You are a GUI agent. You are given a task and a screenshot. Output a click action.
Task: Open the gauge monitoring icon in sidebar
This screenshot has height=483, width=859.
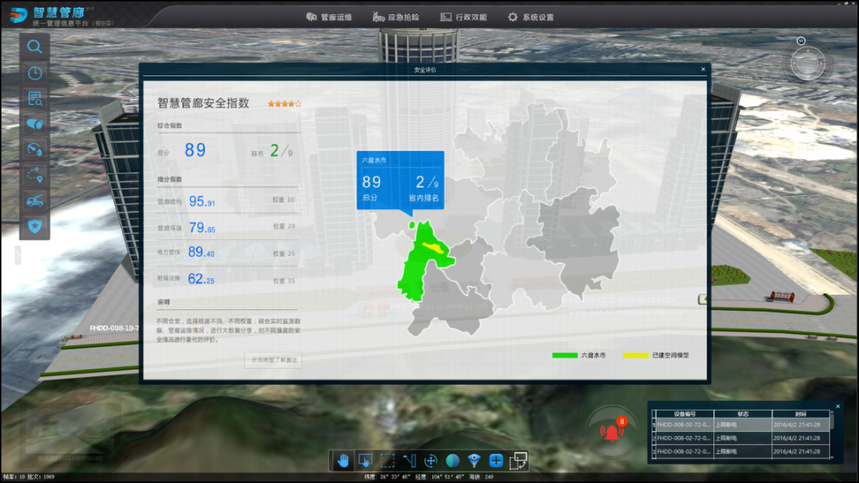click(x=35, y=150)
